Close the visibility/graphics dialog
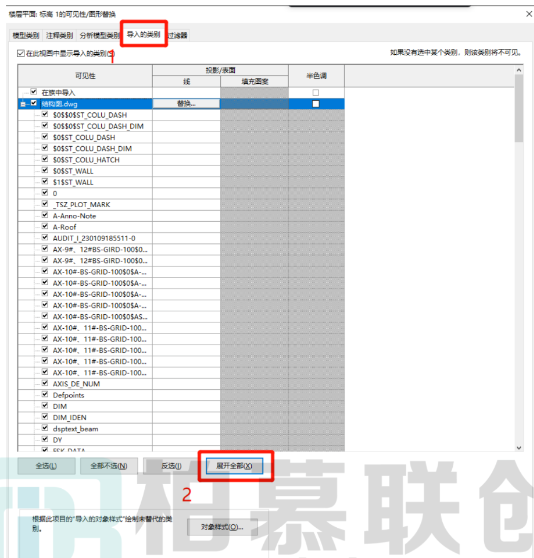The width and height of the screenshot is (534, 558). (529, 14)
